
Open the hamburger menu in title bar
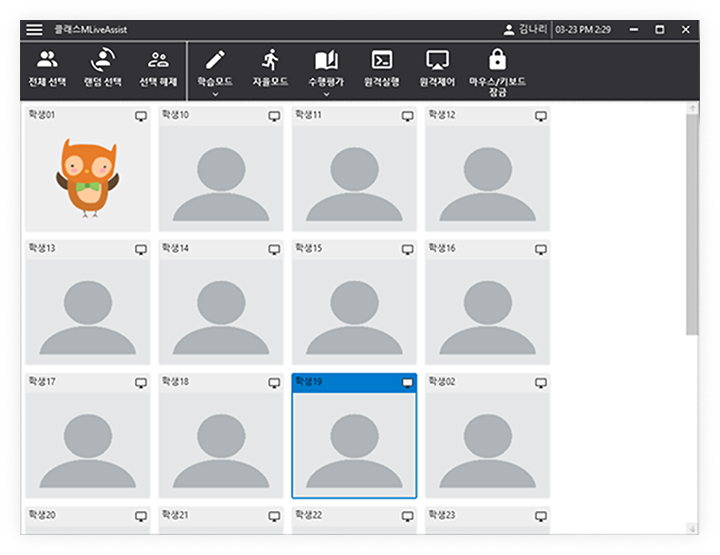pyautogui.click(x=35, y=30)
